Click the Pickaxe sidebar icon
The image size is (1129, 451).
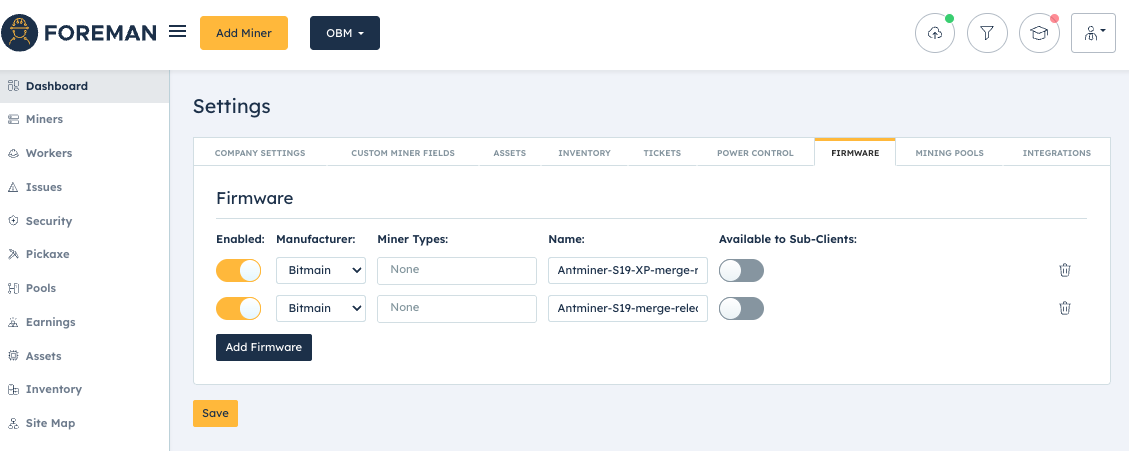(x=13, y=254)
